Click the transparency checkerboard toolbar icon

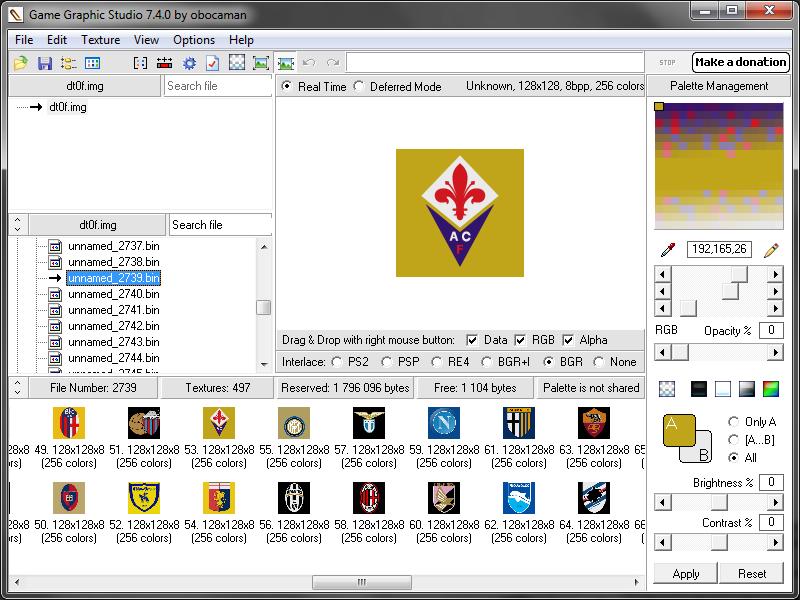237,62
